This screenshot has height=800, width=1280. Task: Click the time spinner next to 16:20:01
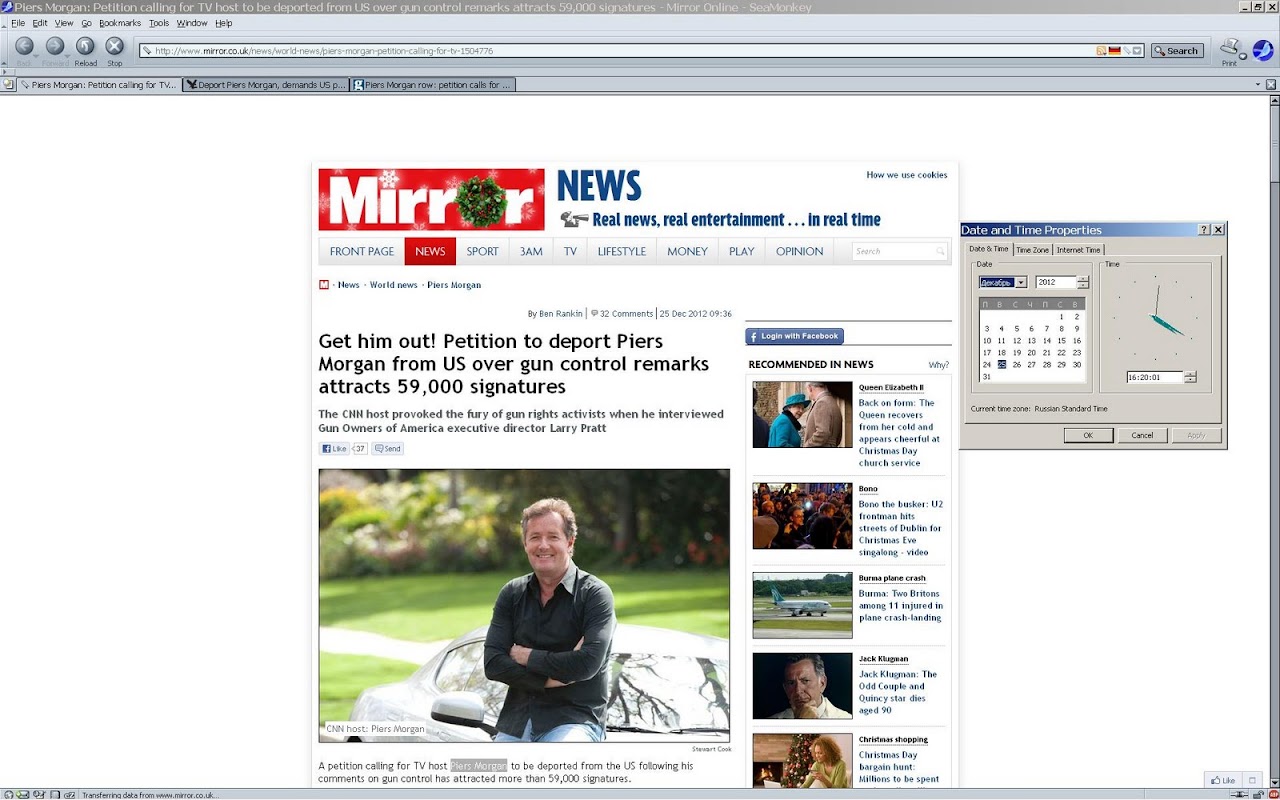pos(1190,377)
